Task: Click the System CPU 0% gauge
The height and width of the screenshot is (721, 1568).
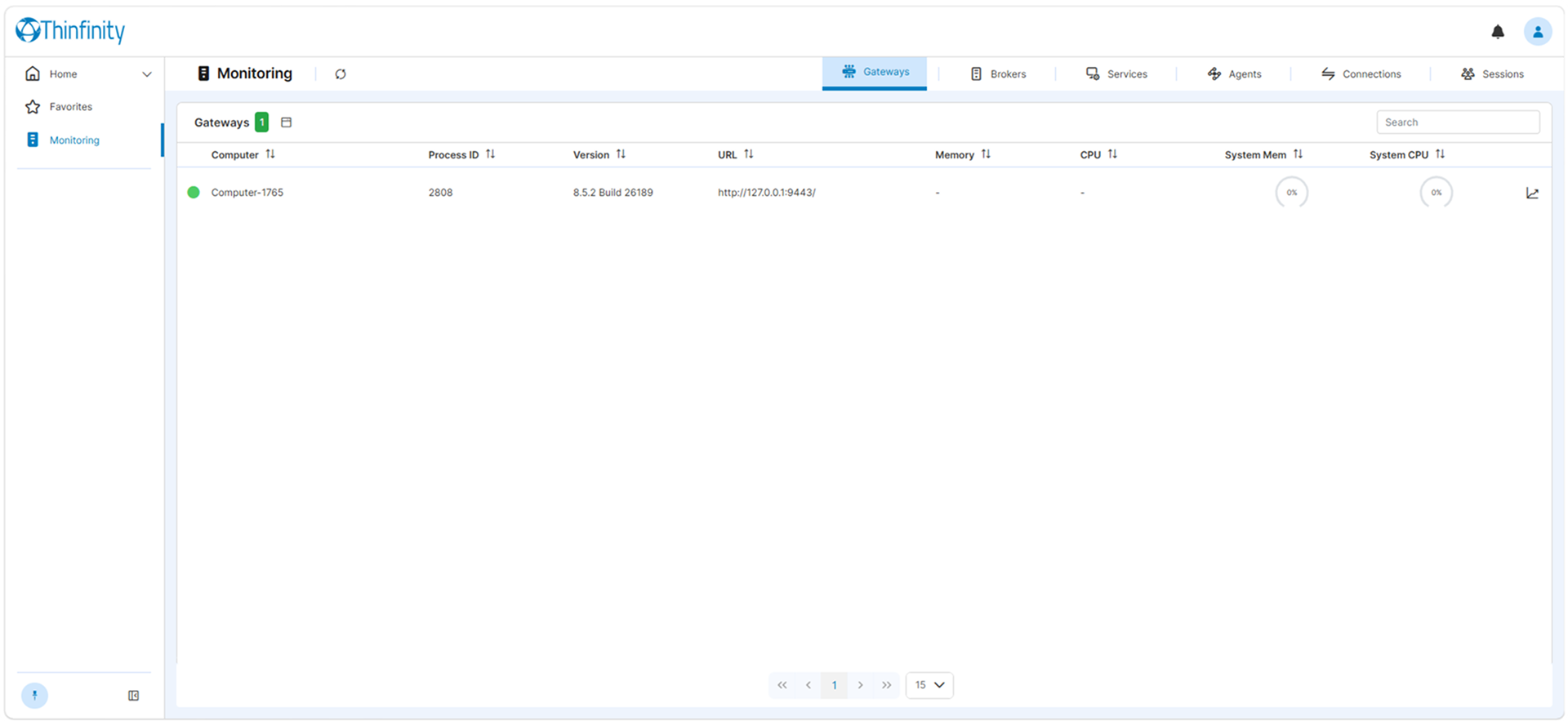Action: [x=1437, y=193]
